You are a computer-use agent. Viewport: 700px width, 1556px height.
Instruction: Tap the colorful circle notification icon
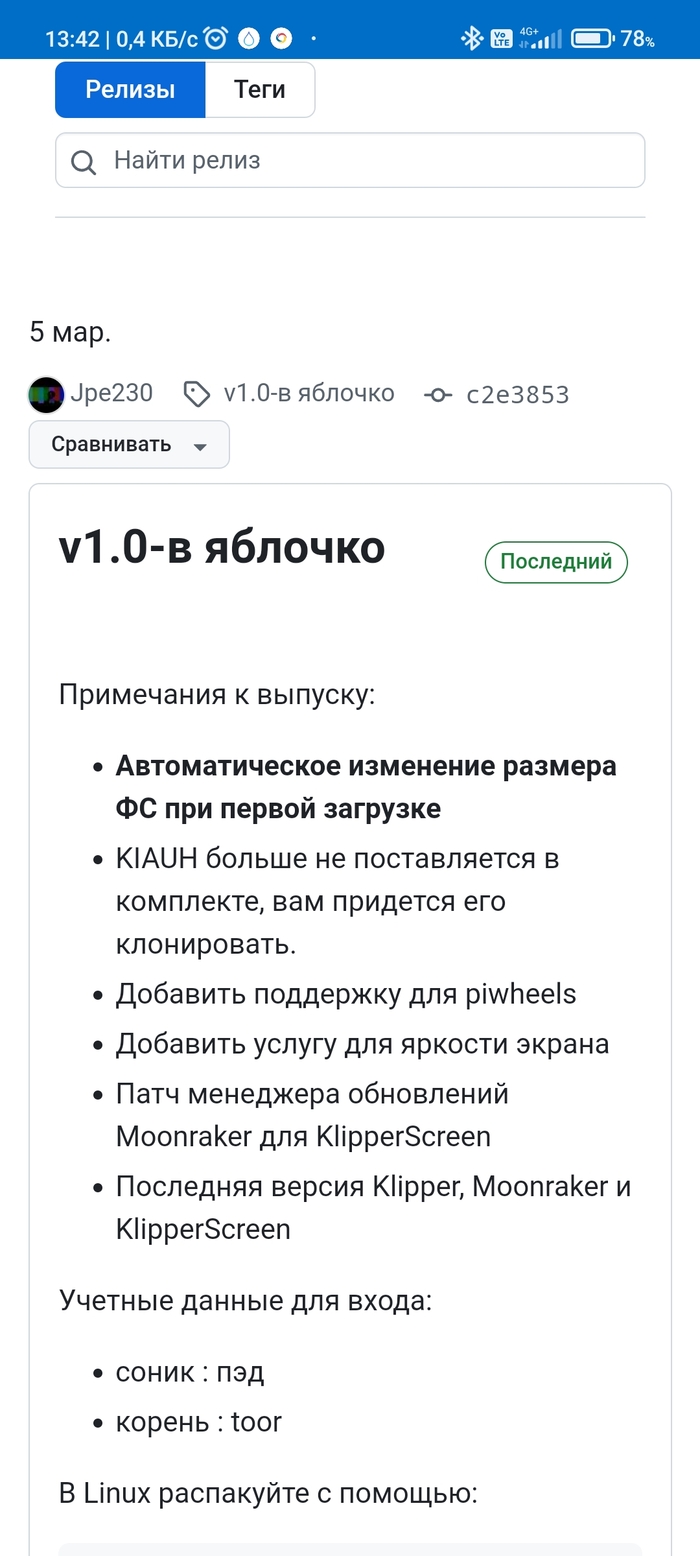point(282,39)
